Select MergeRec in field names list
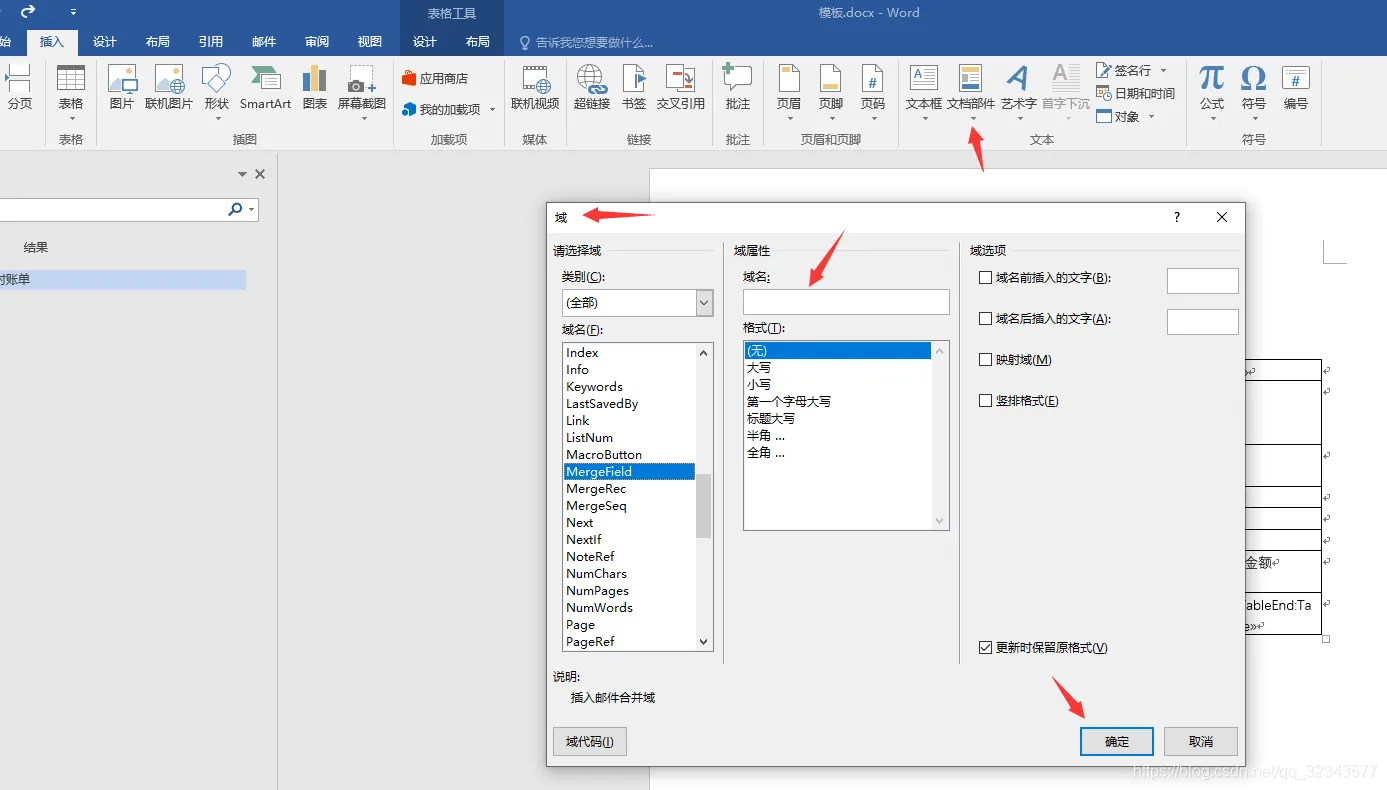Image resolution: width=1387 pixels, height=790 pixels. (629, 488)
